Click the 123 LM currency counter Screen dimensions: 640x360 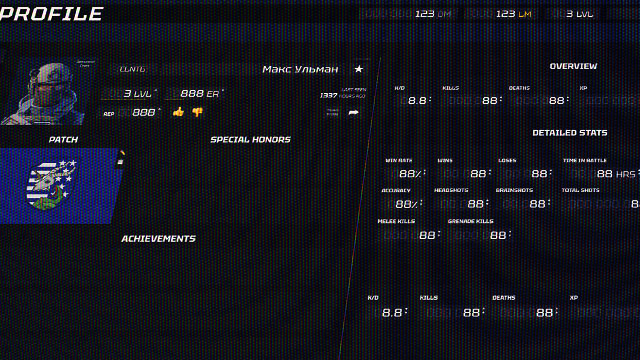point(513,14)
